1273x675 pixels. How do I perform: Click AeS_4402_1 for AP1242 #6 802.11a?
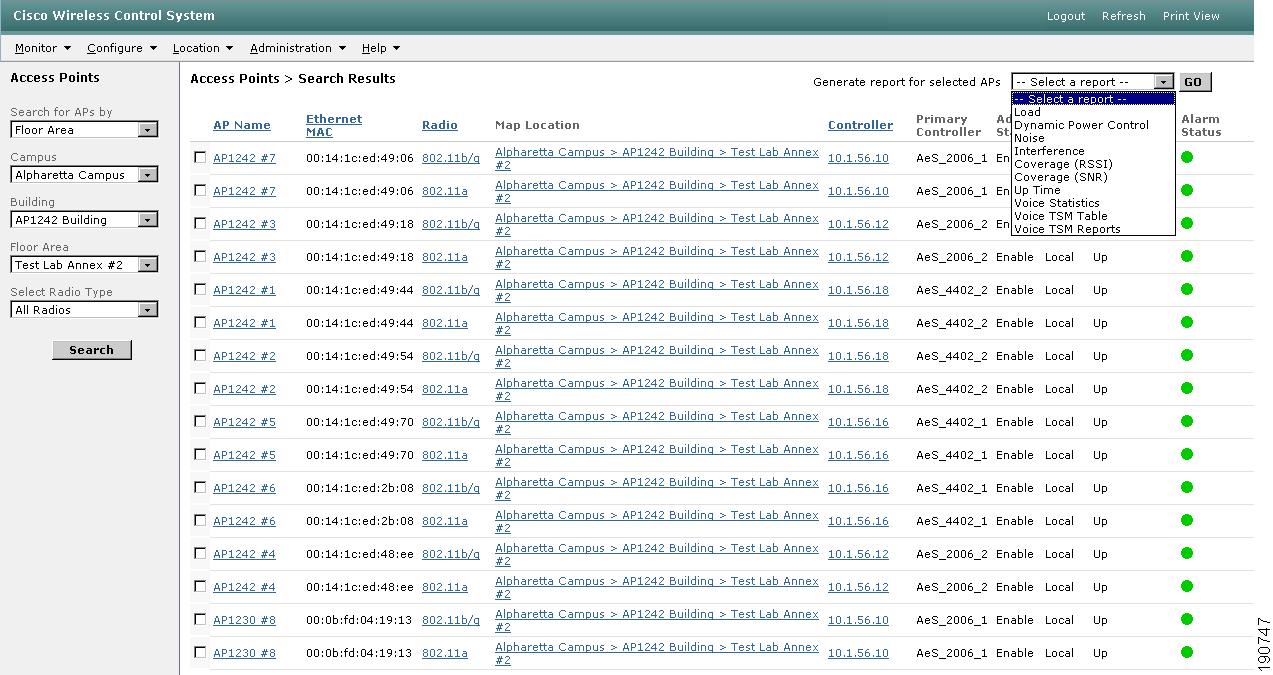952,521
